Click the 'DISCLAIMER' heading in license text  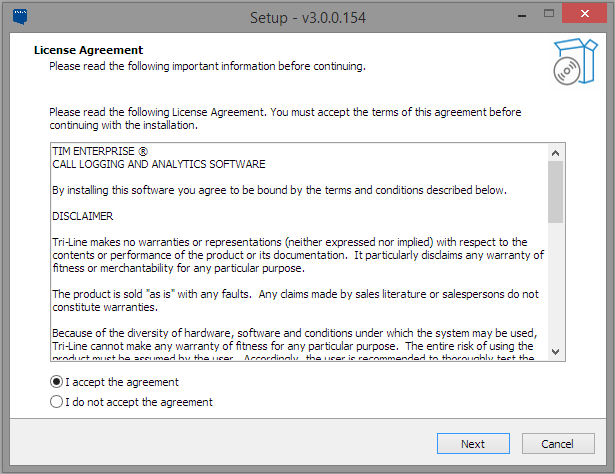tap(83, 216)
